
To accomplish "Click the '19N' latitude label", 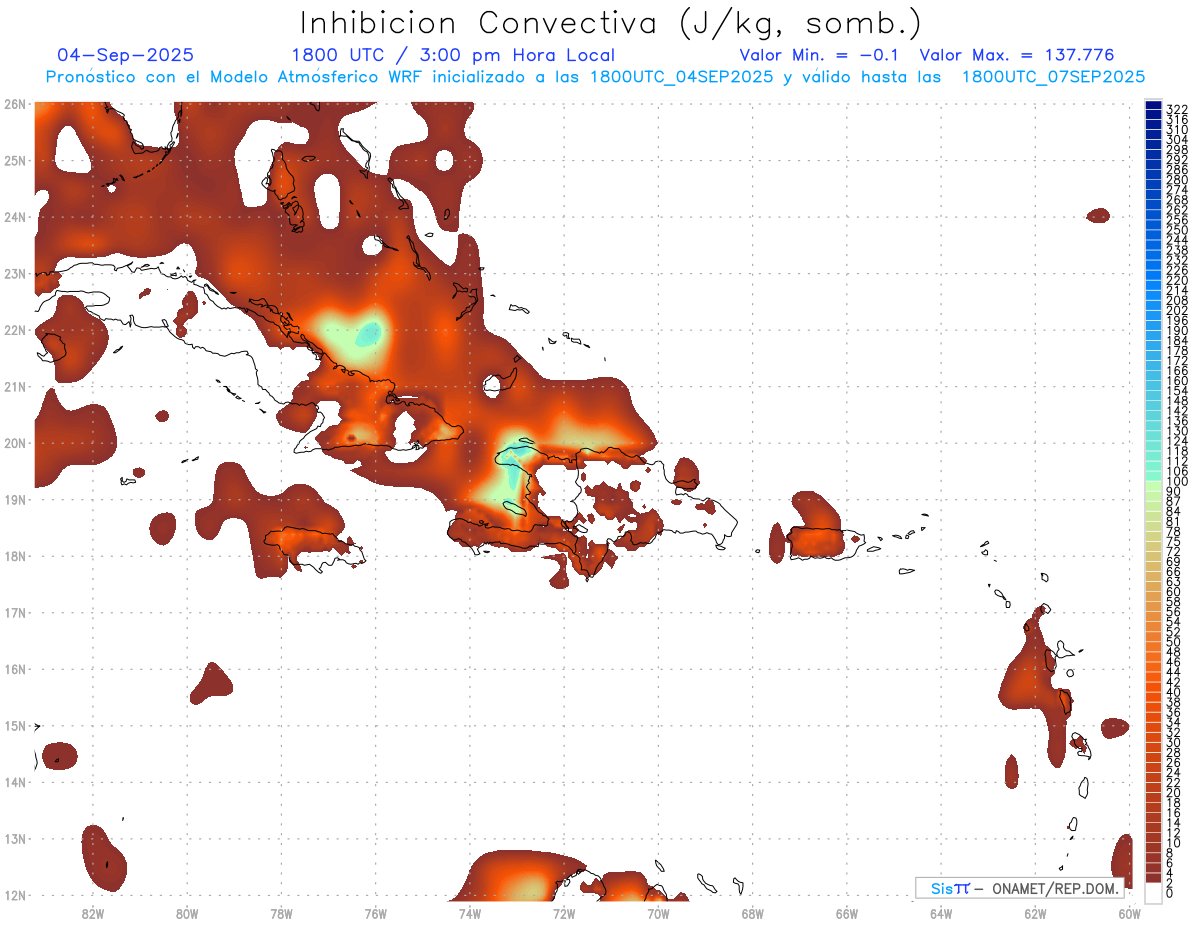I will coord(14,499).
